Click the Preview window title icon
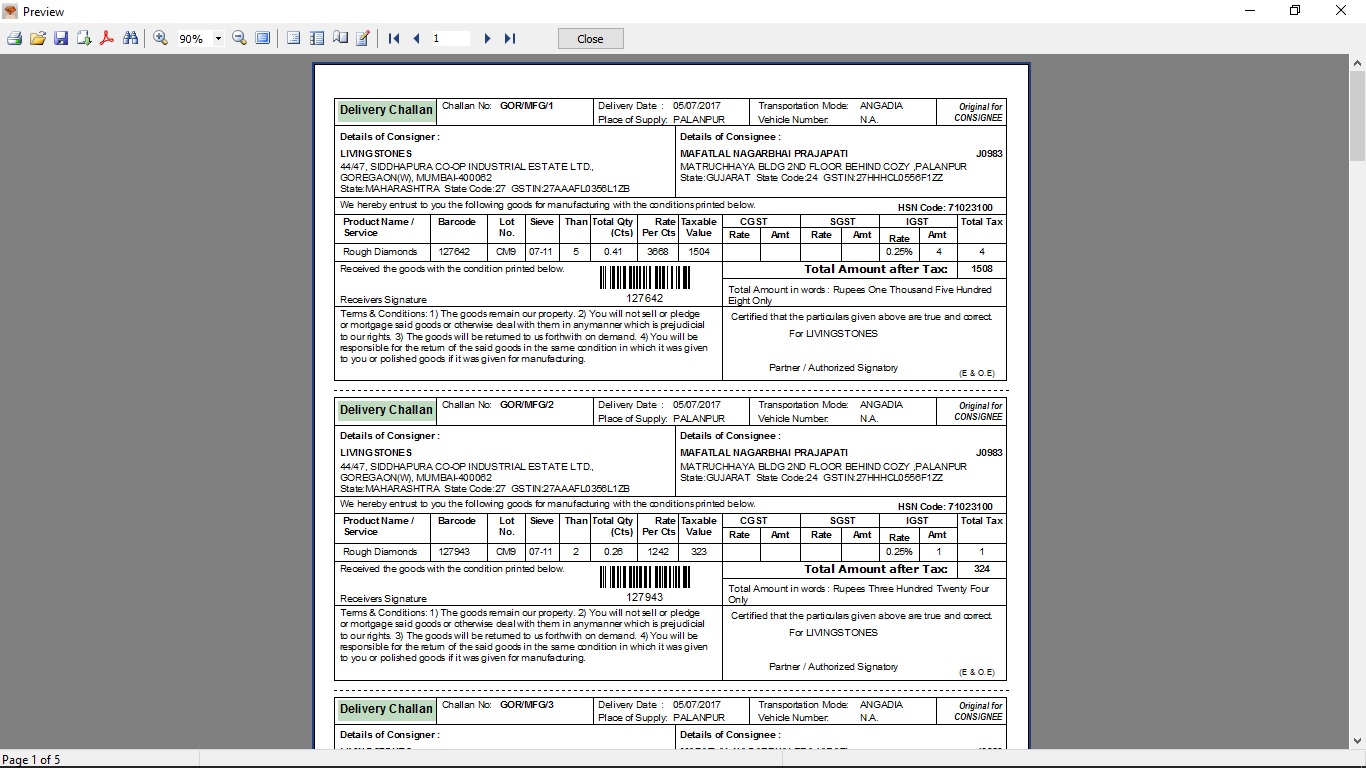1366x768 pixels. pos(11,11)
